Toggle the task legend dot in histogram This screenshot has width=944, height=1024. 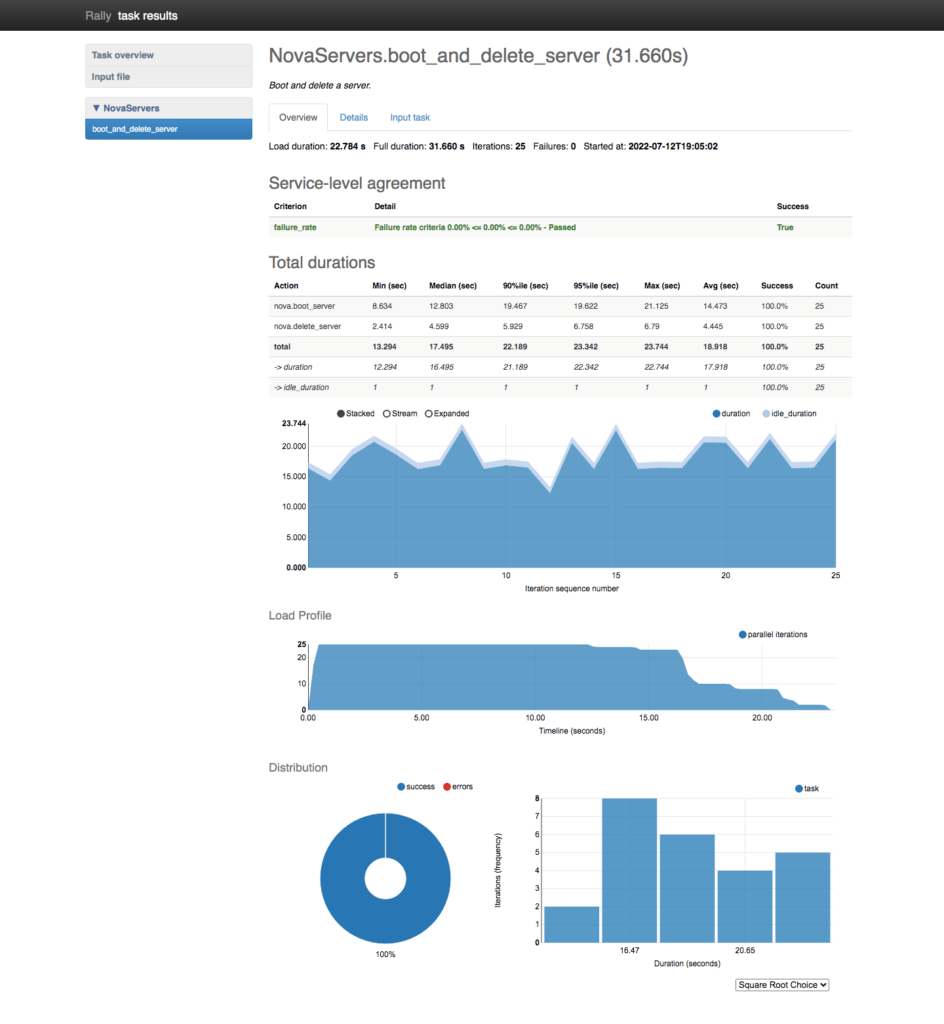(799, 789)
